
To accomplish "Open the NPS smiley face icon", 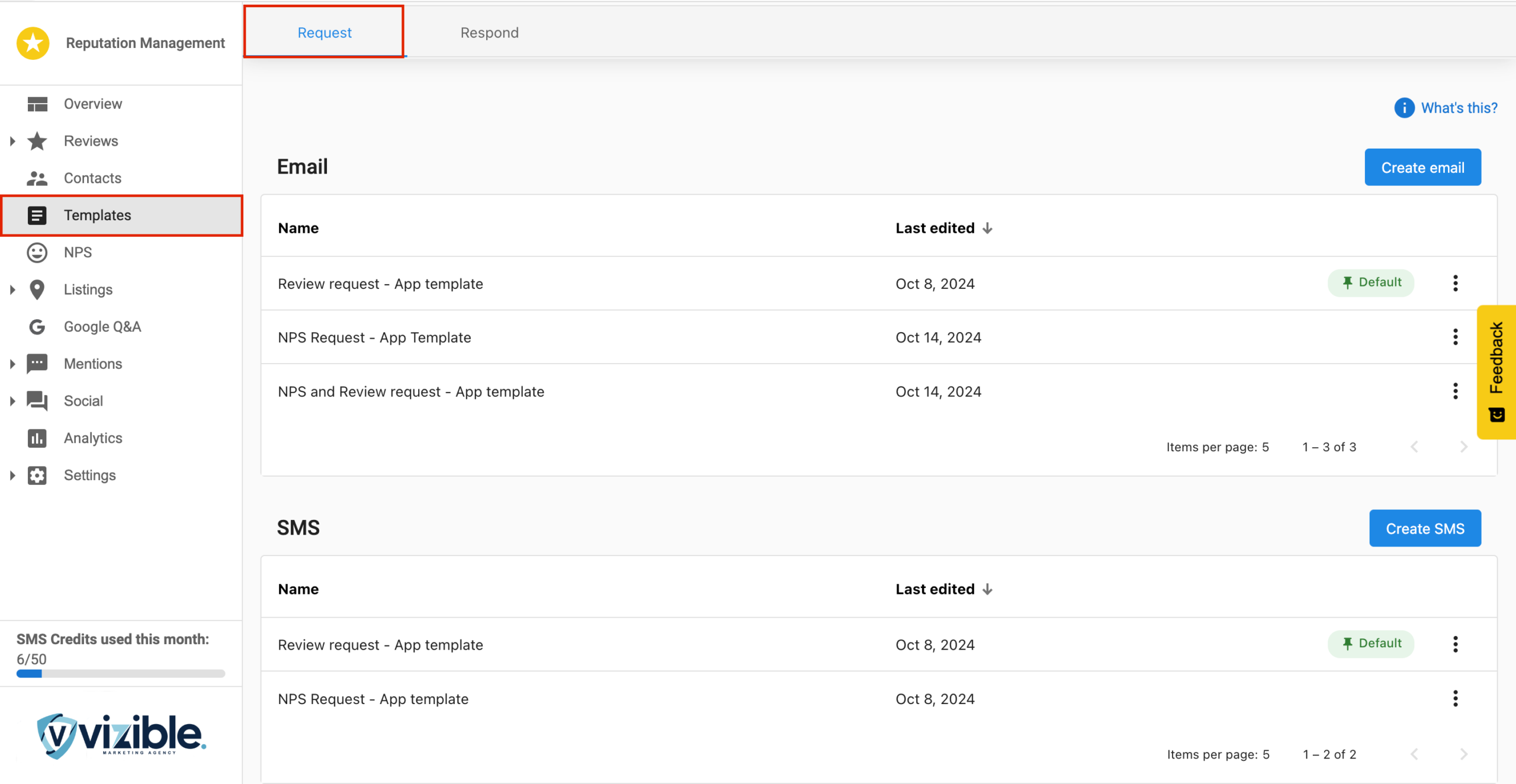I will pos(37,253).
